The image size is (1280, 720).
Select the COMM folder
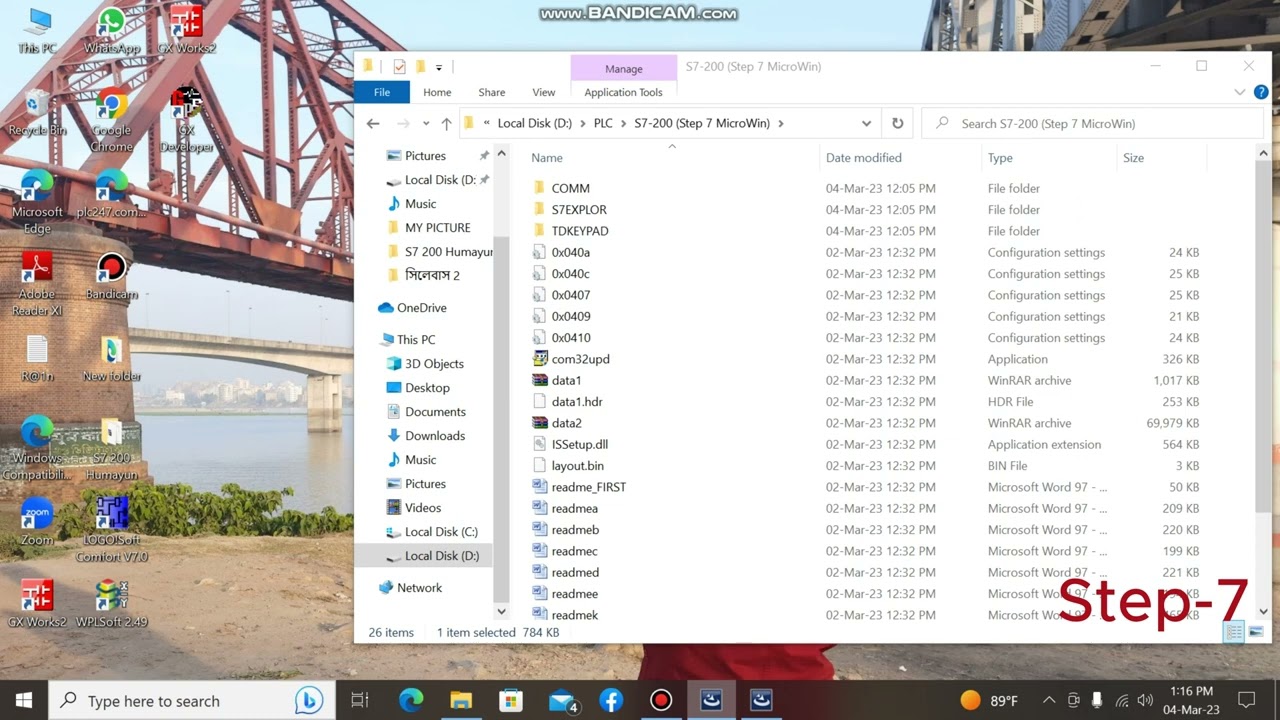(x=571, y=188)
